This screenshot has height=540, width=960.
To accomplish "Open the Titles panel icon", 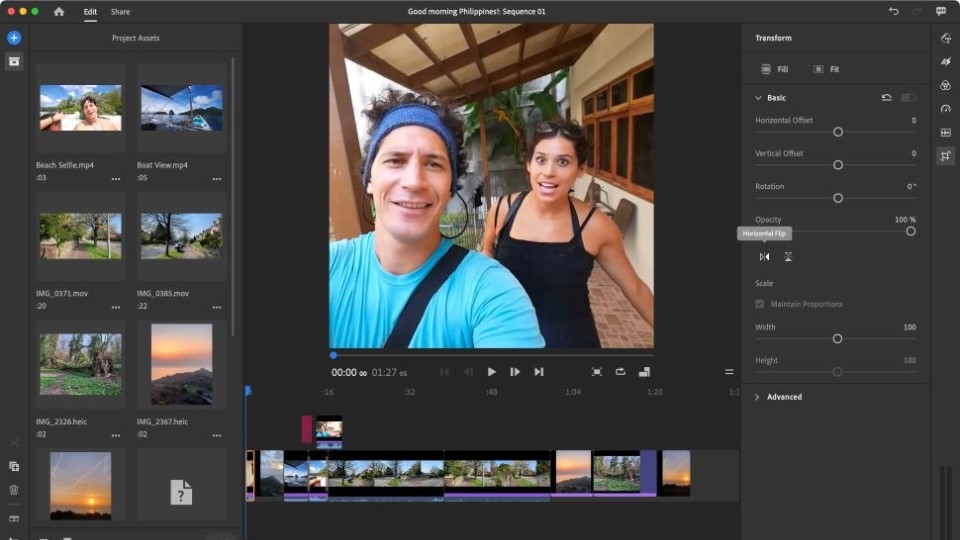I will pyautogui.click(x=945, y=38).
